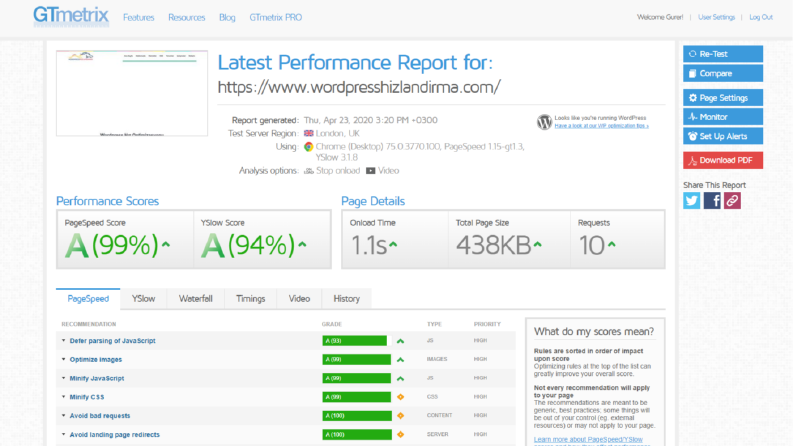Screen dimensions: 793x446
Task: Click green arrow beside Minify JavaScript grade
Action: tap(401, 379)
